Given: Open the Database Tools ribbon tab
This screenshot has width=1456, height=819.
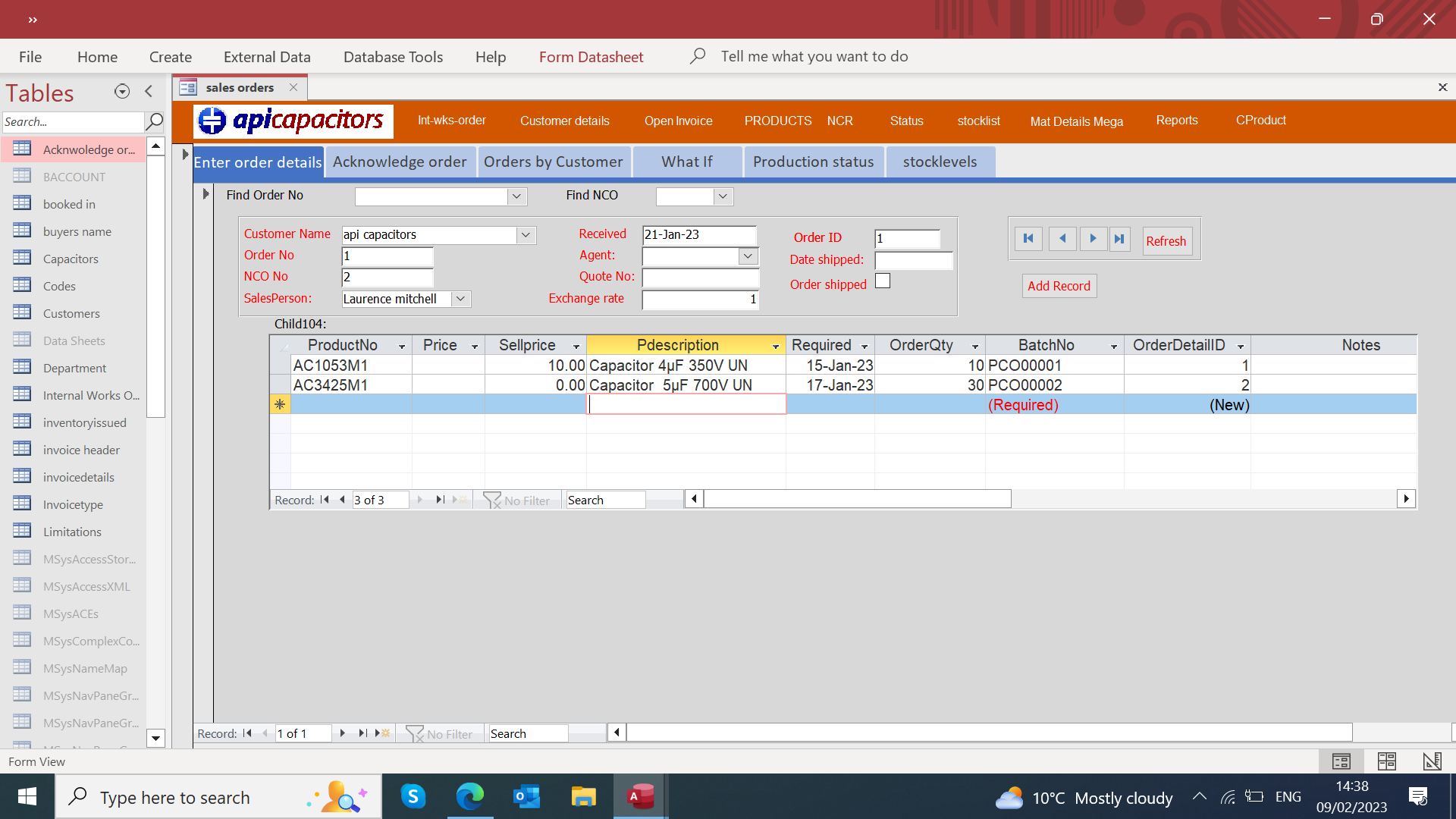Looking at the screenshot, I should [393, 57].
